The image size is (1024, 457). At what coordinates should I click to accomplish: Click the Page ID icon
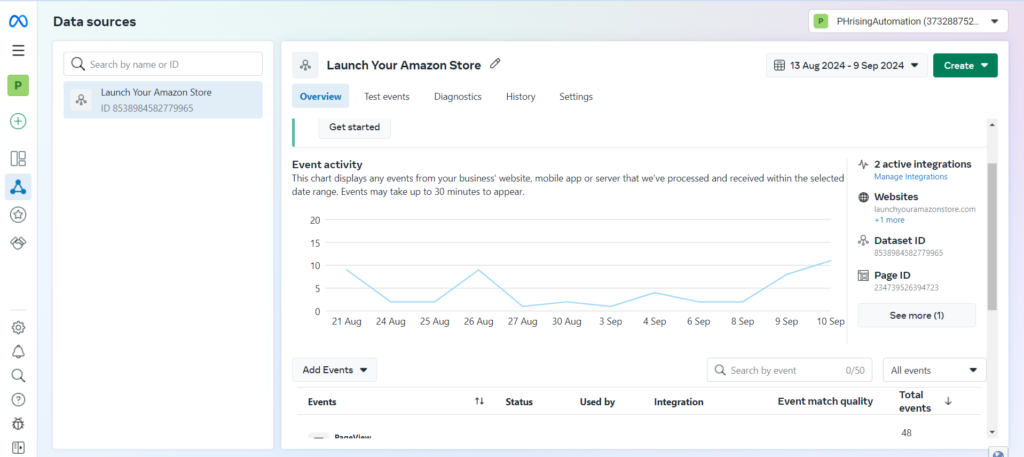[x=863, y=276]
